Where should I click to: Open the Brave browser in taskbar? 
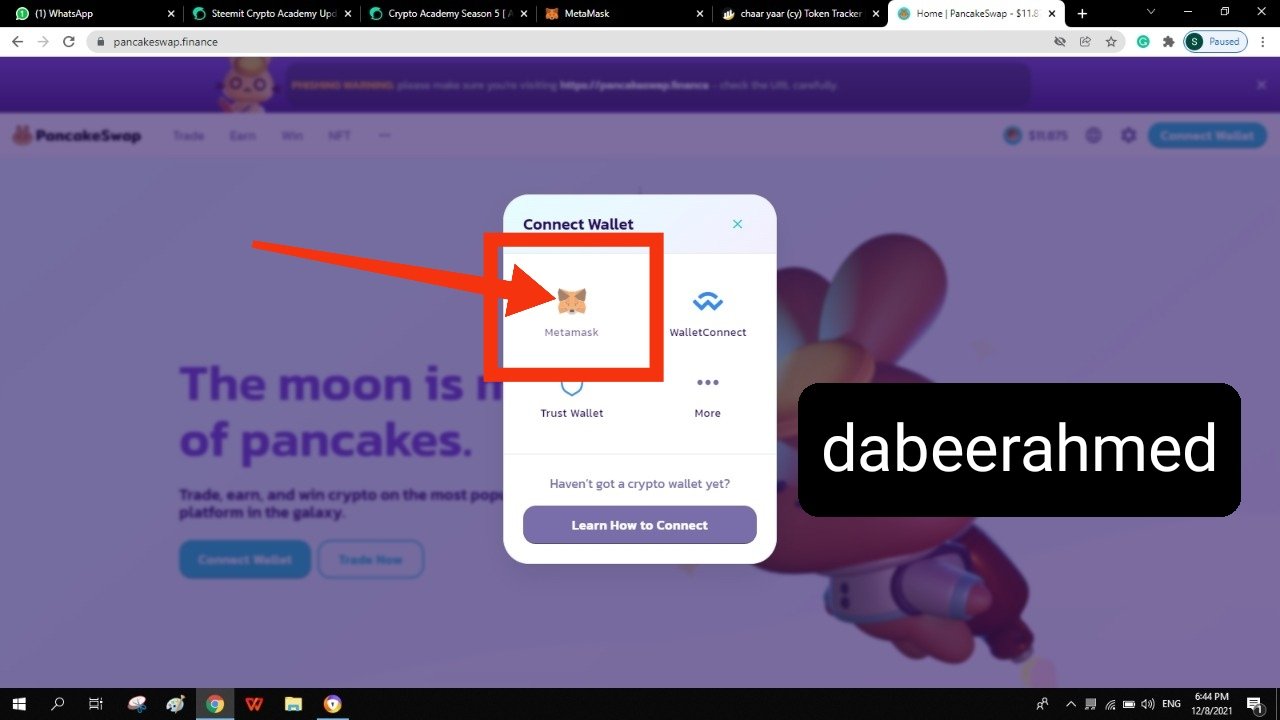coord(332,704)
